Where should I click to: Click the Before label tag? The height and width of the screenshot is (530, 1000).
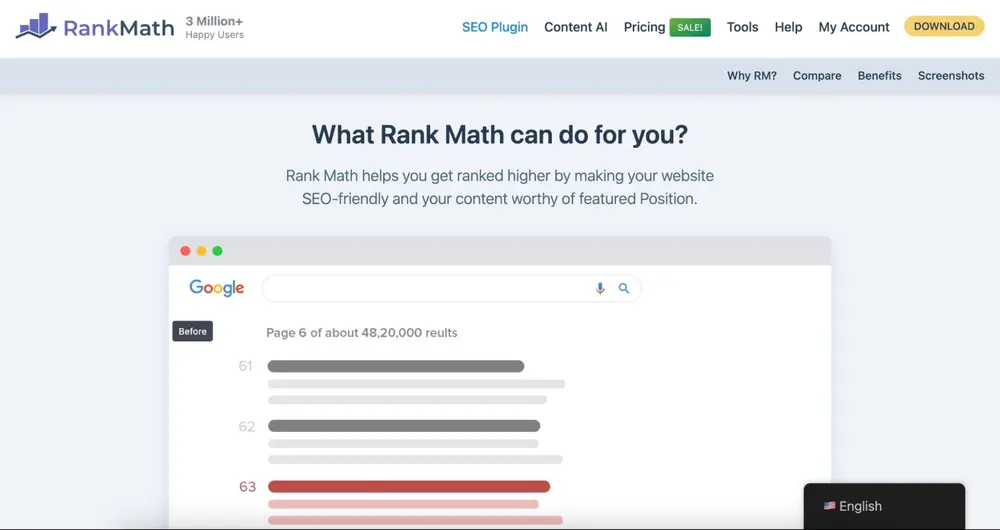[x=193, y=331]
